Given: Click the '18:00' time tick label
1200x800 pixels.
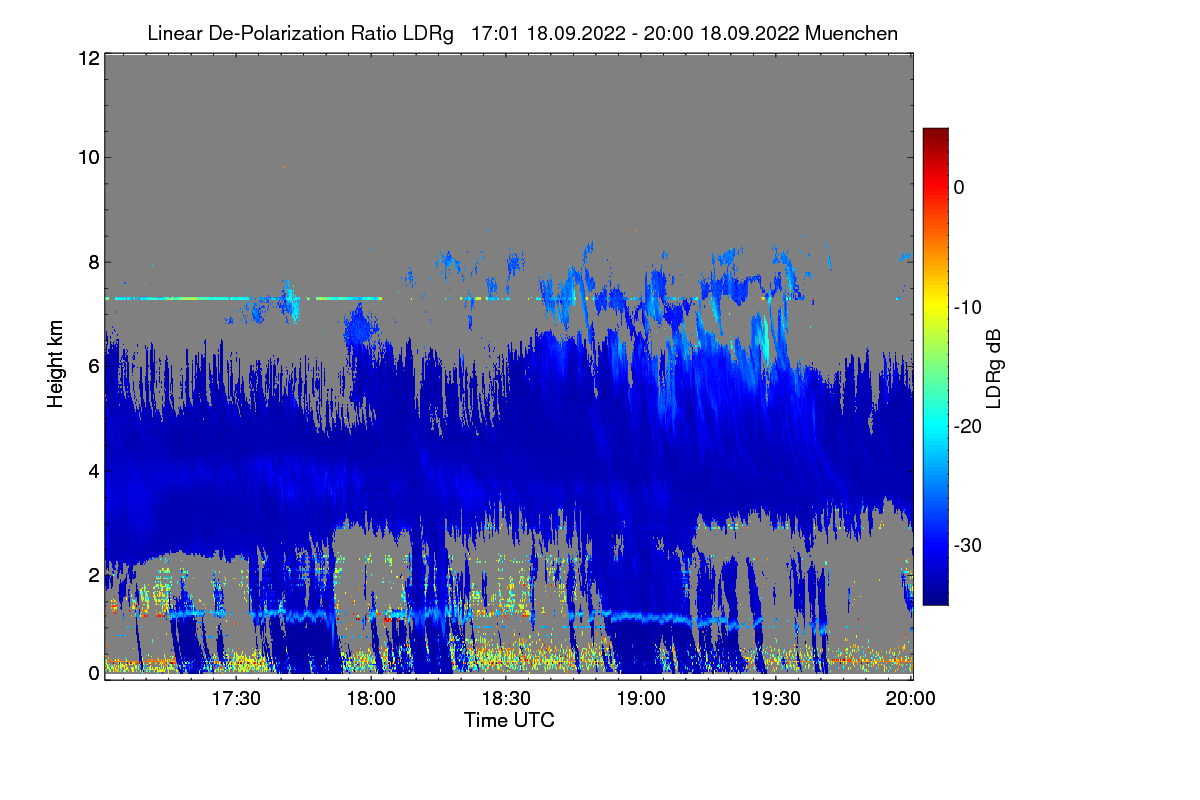Looking at the screenshot, I should 372,699.
